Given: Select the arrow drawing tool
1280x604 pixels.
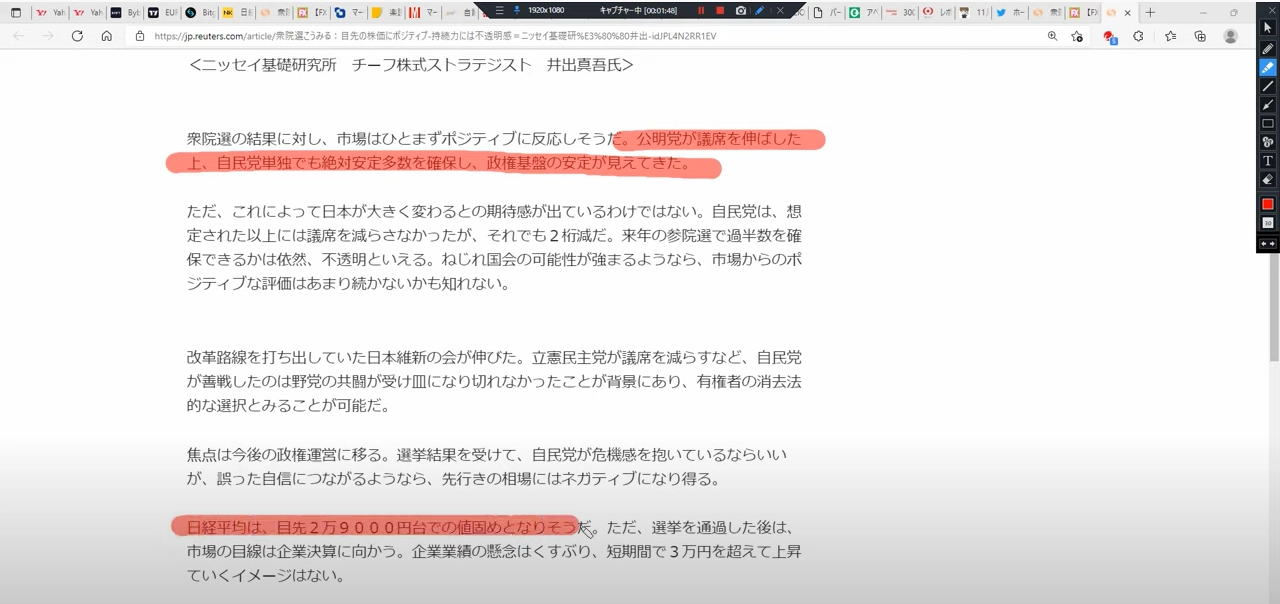Looking at the screenshot, I should tap(1268, 105).
